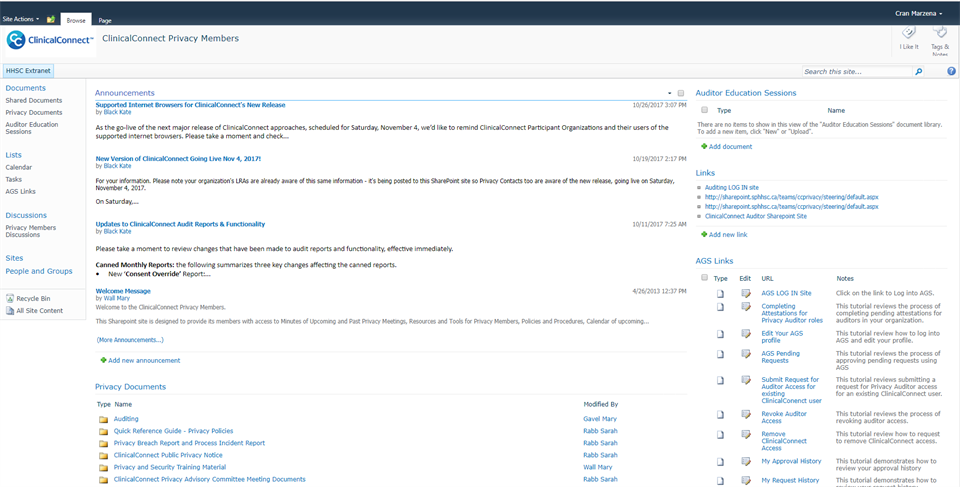Image resolution: width=960 pixels, height=487 pixels.
Task: Open the blue help icon
Action: pos(951,71)
